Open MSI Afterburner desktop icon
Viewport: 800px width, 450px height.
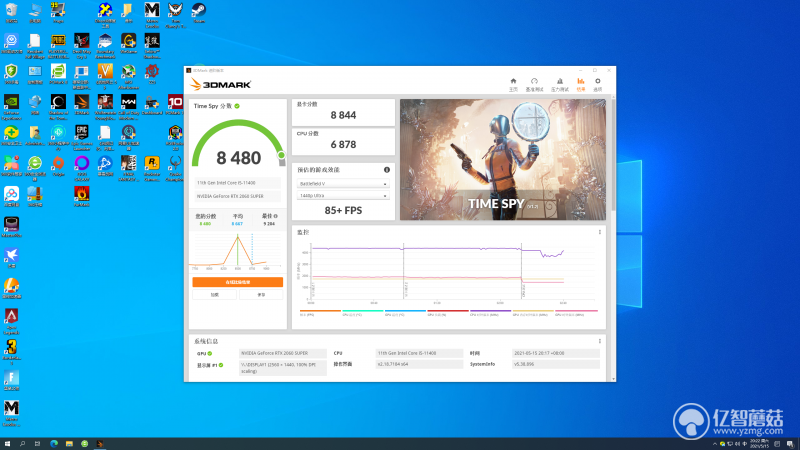129,77
